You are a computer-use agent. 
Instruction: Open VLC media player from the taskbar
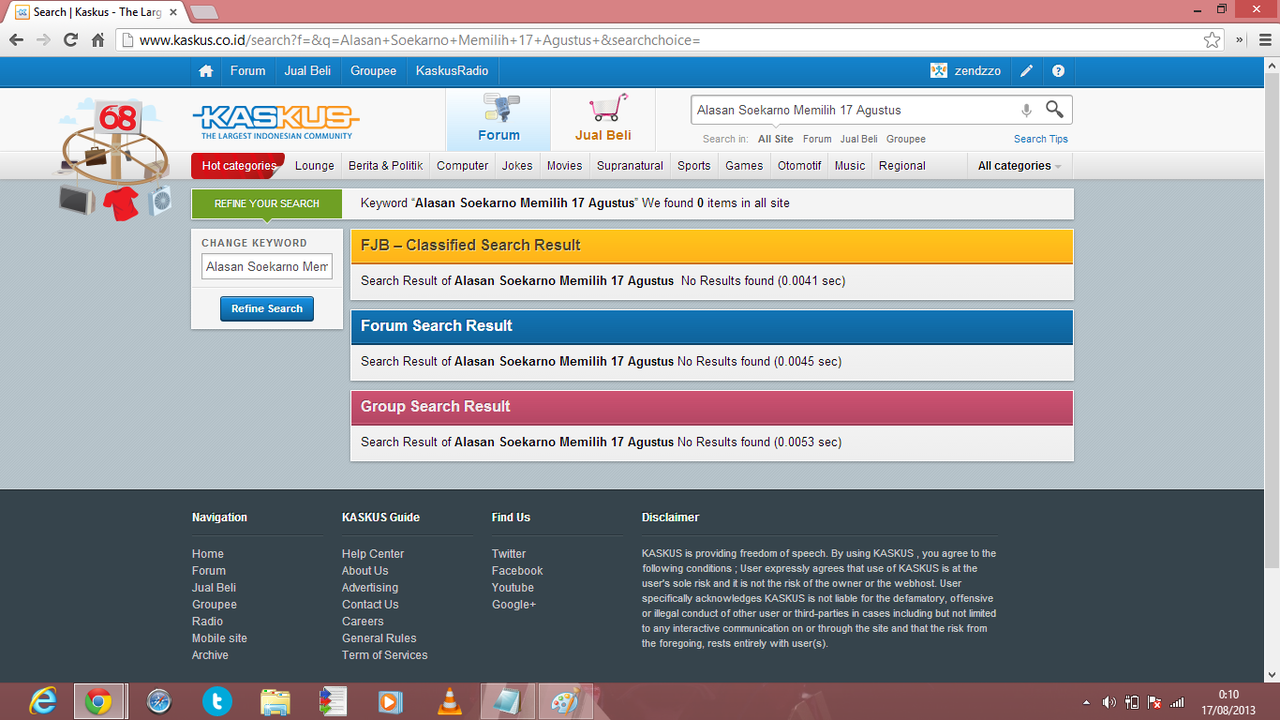449,701
